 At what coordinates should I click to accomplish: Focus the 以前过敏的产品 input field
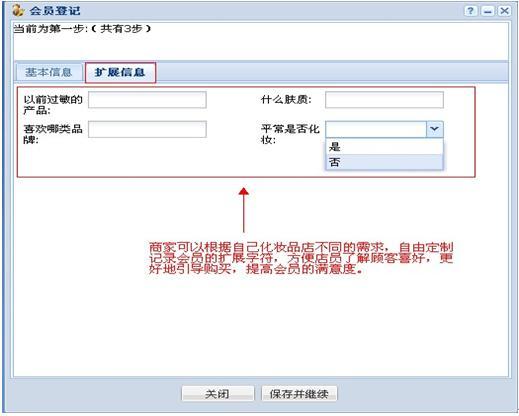tap(147, 100)
